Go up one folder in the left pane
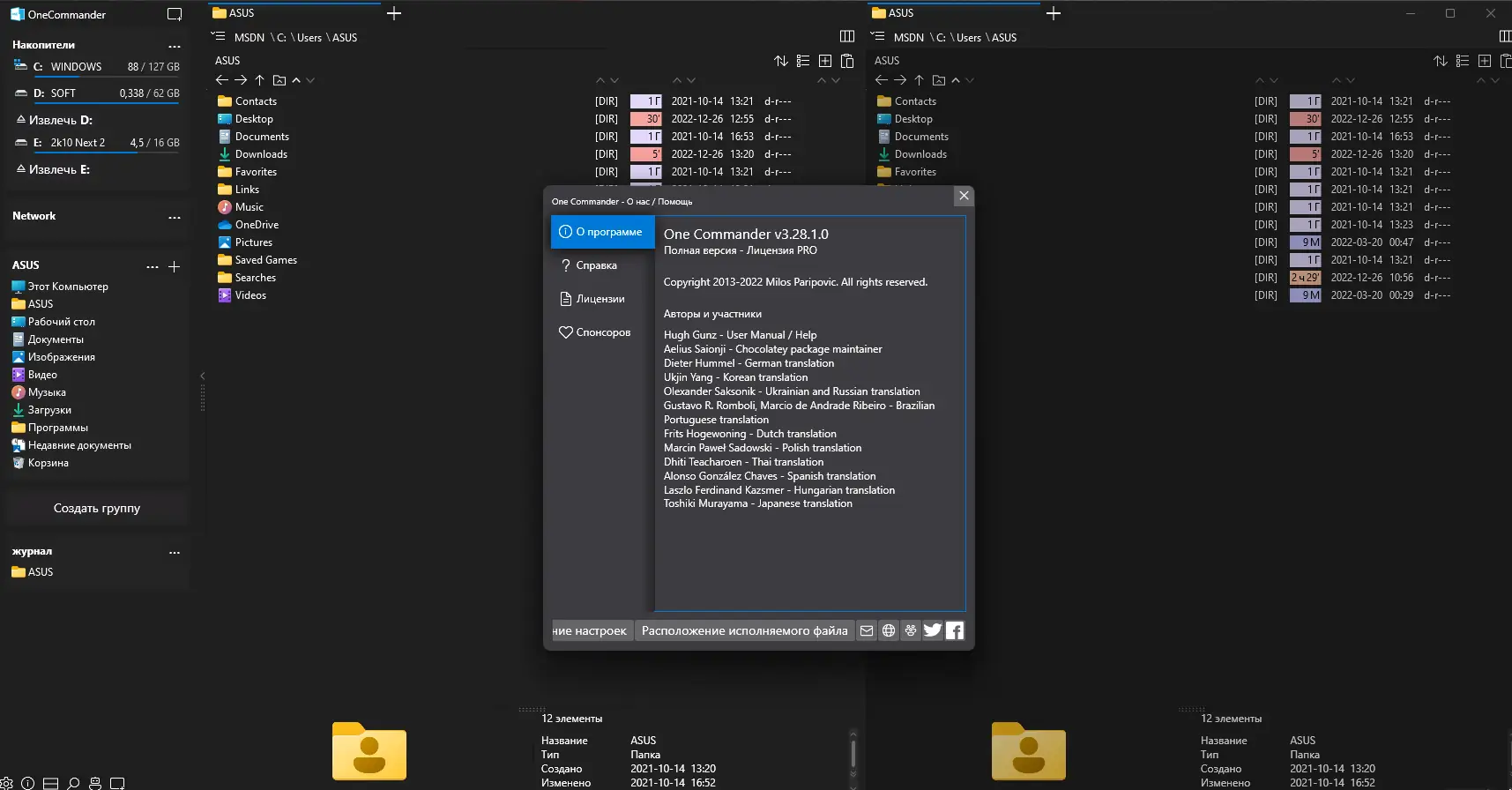Screen dimensions: 1512x790 pyautogui.click(x=260, y=80)
